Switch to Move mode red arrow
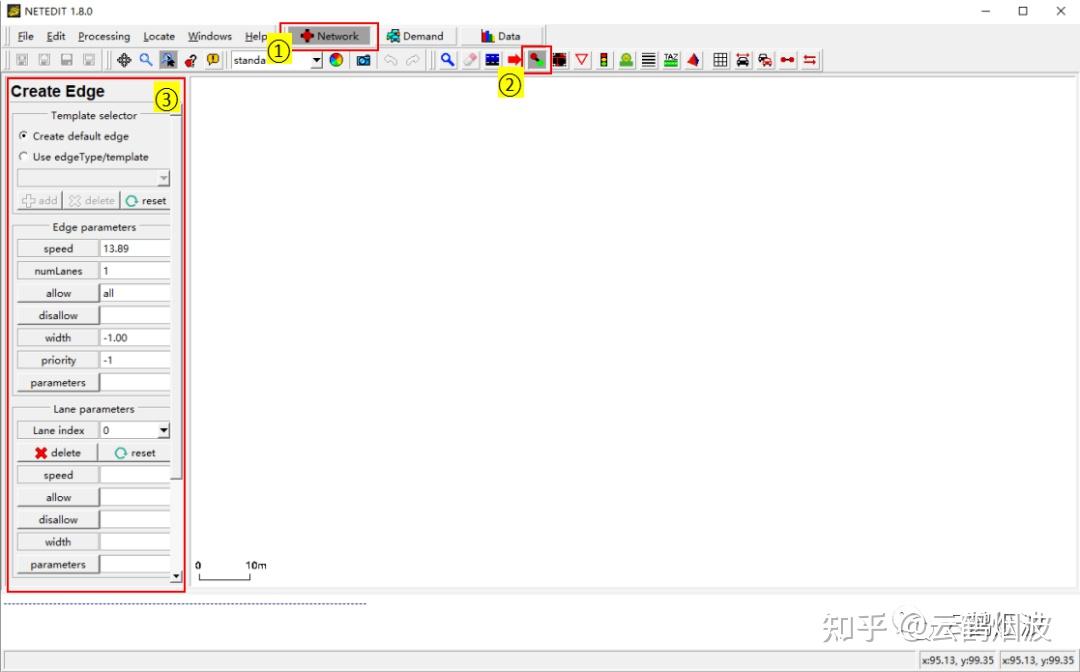 click(x=514, y=59)
